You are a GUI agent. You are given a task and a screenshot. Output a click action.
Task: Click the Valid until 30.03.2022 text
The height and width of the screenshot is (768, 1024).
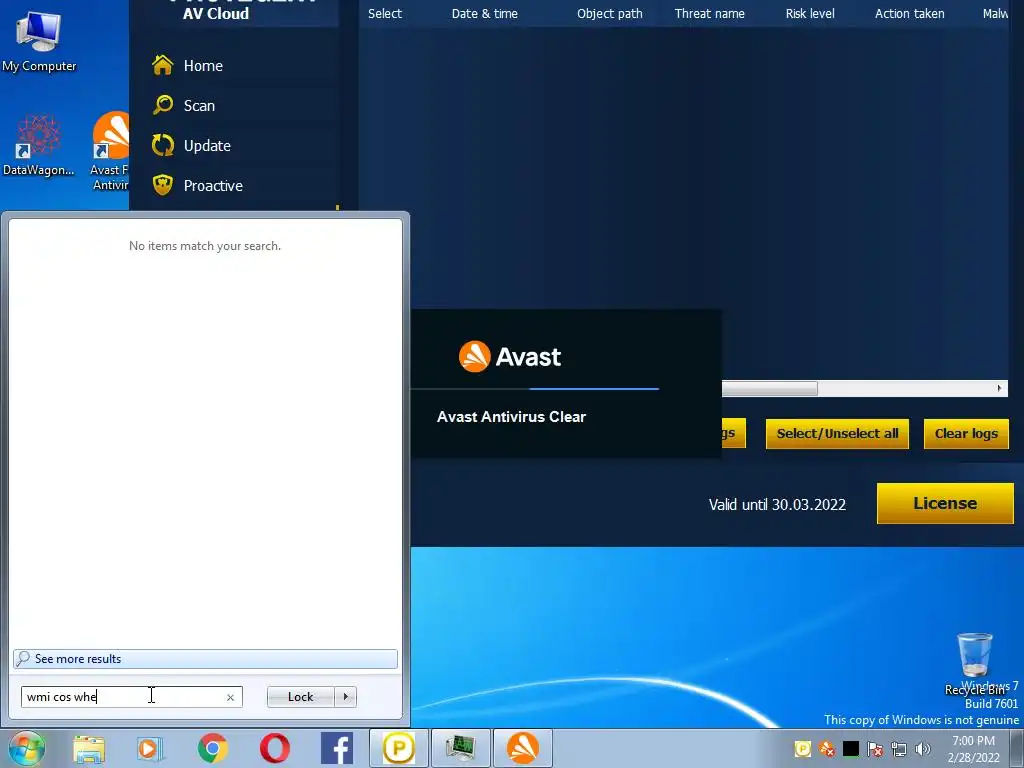click(777, 505)
